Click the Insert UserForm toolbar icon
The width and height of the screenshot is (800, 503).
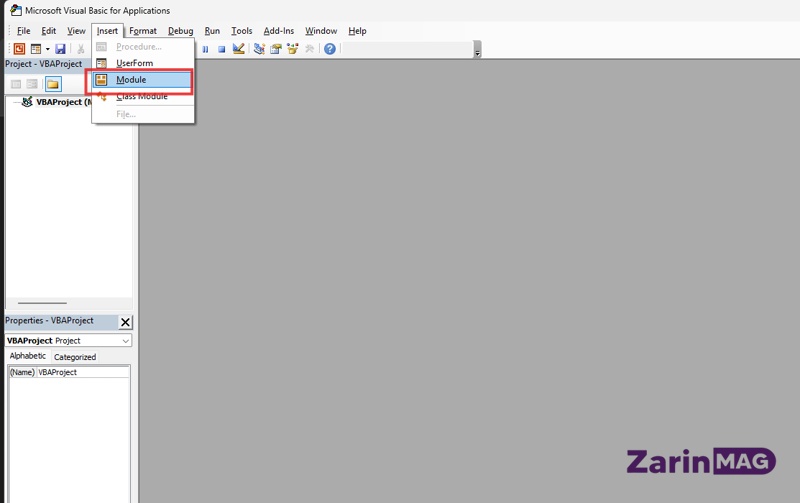point(36,49)
